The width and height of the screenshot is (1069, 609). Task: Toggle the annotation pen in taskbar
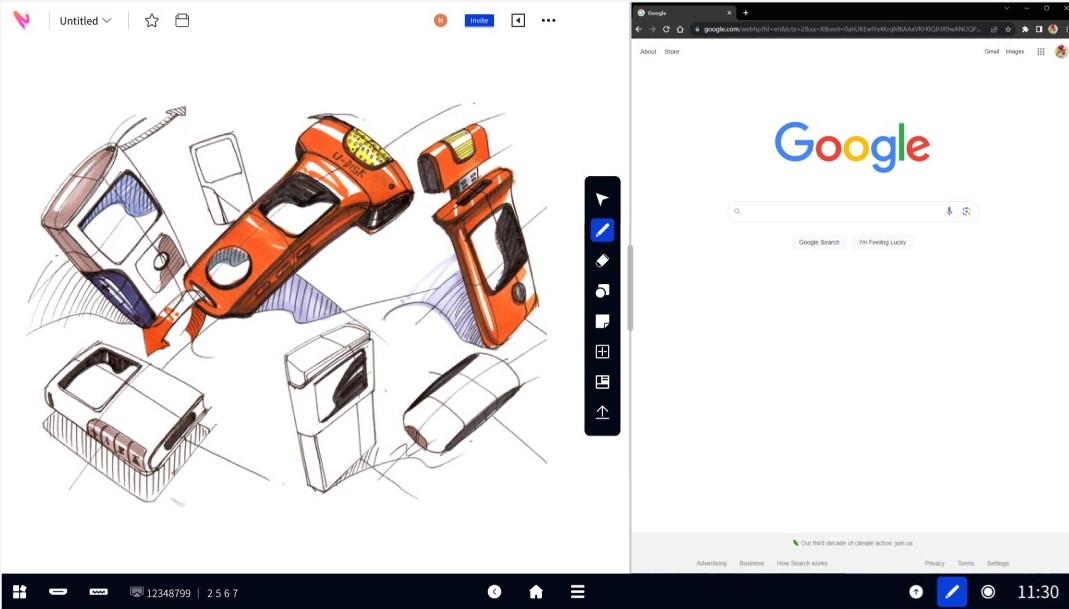(952, 592)
